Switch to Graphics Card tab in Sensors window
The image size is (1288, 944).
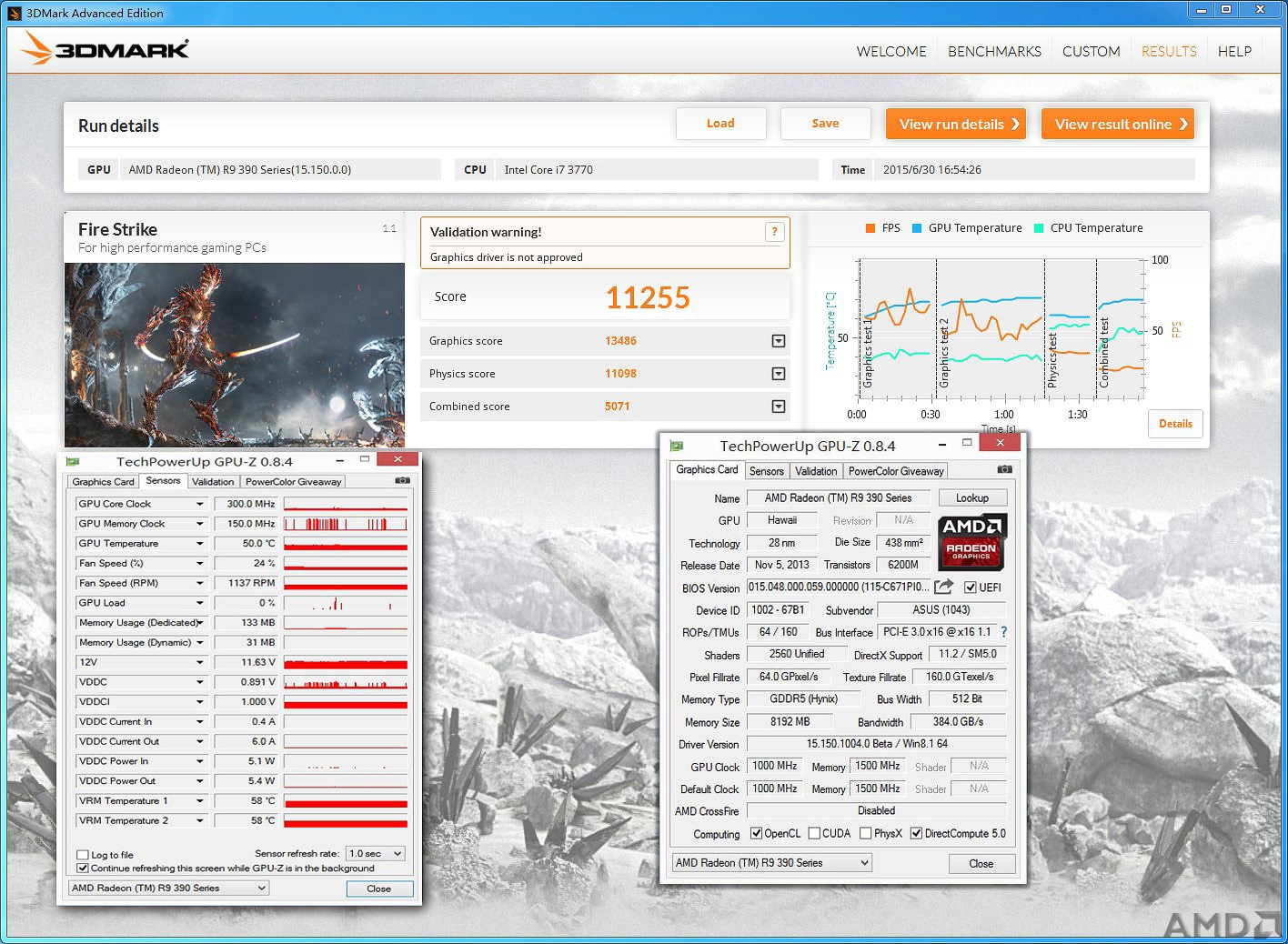[x=103, y=482]
